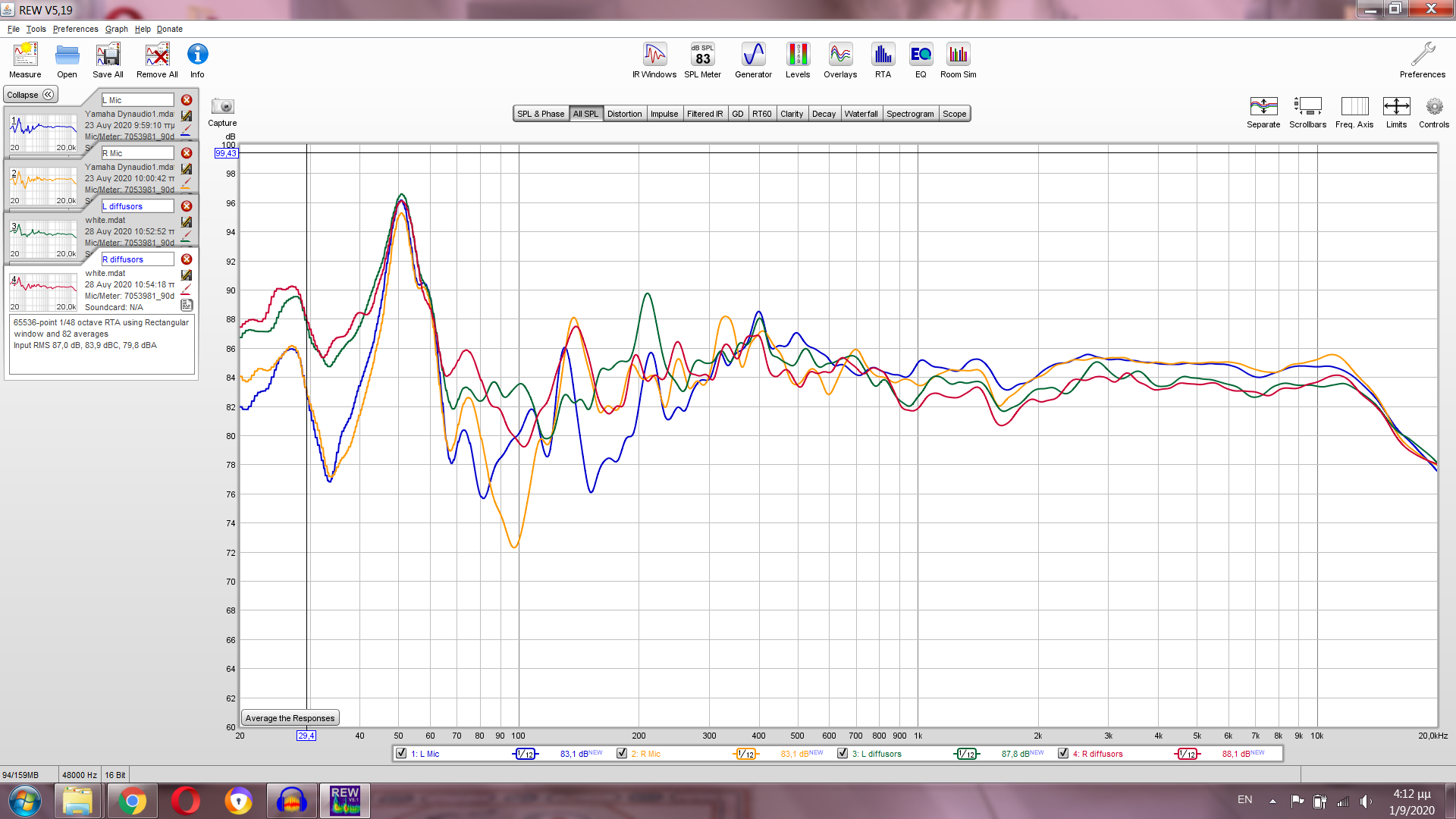Viewport: 1456px width, 819px height.
Task: Uncheck the 3: L diffusors trace
Action: coord(843,753)
